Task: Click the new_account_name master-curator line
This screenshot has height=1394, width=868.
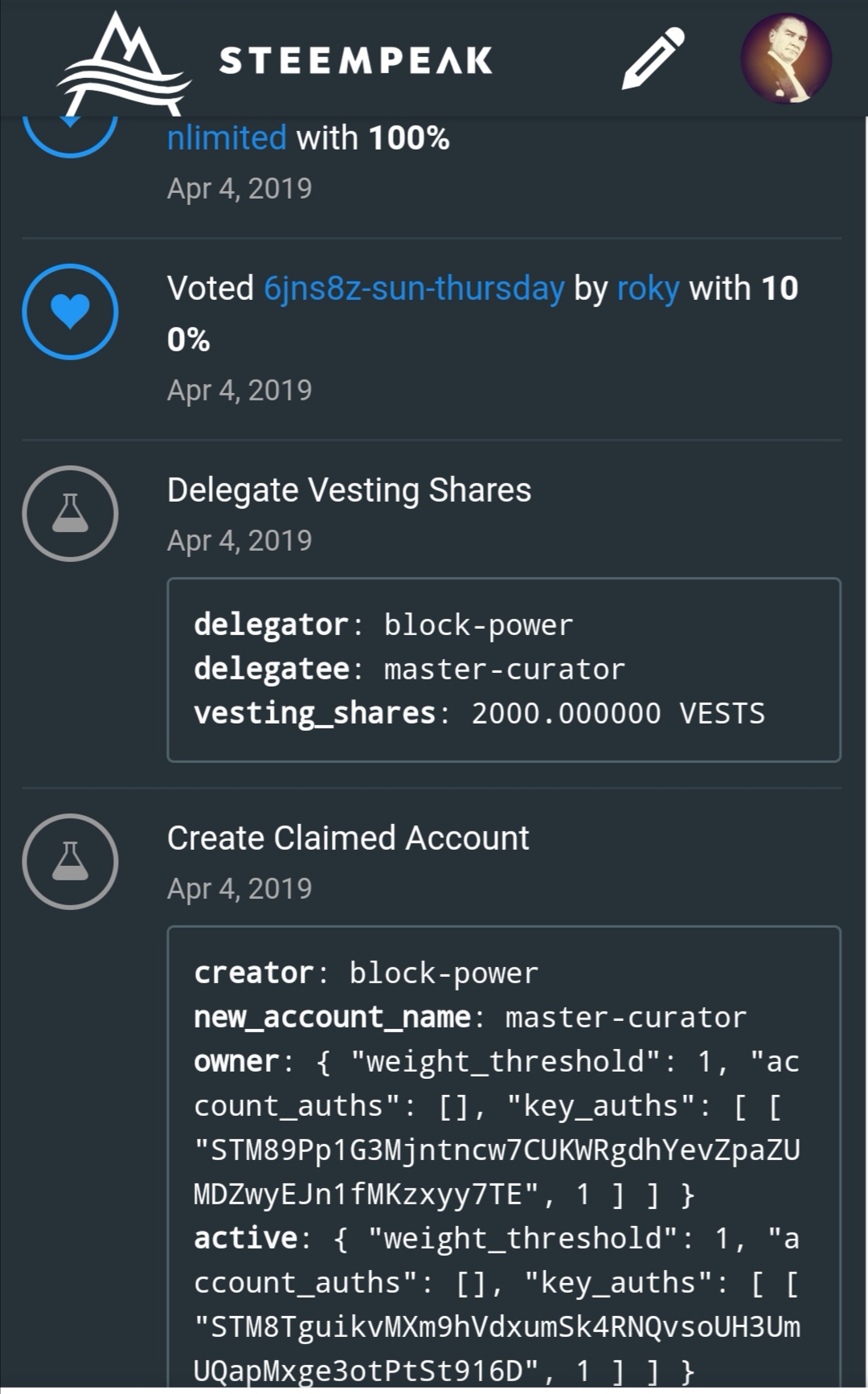Action: [x=470, y=1017]
